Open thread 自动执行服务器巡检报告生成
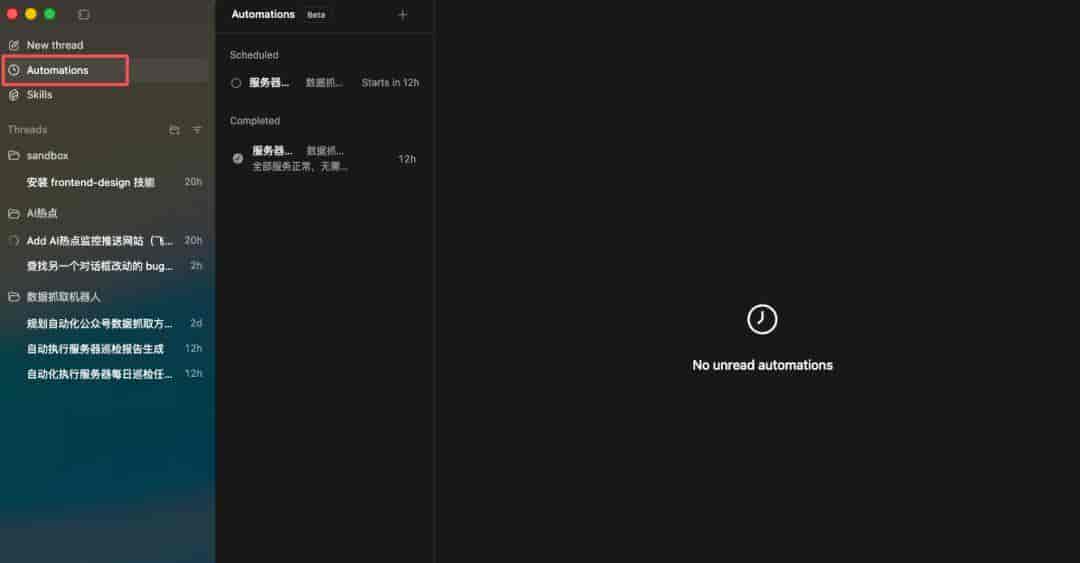The height and width of the screenshot is (563, 1080). coord(107,349)
